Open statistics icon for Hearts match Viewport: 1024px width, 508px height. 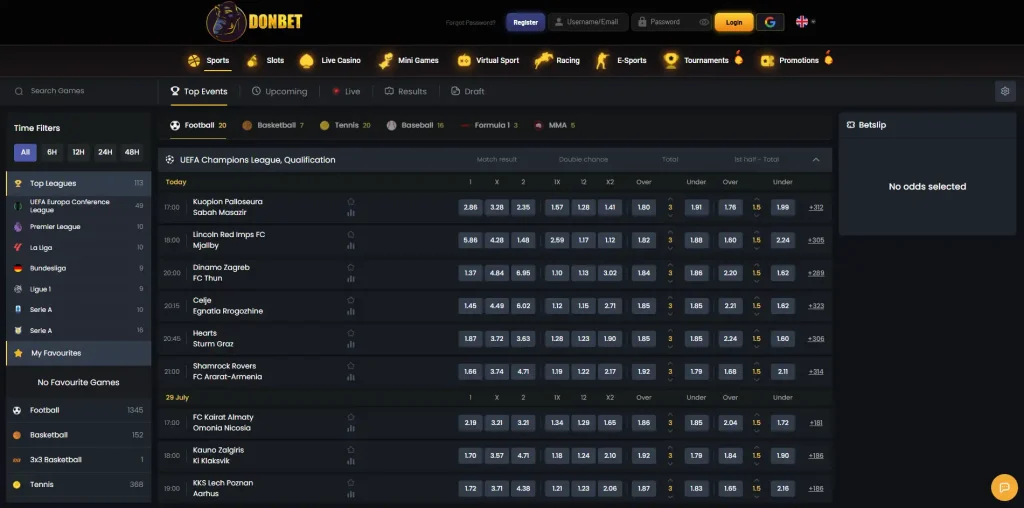tap(351, 344)
